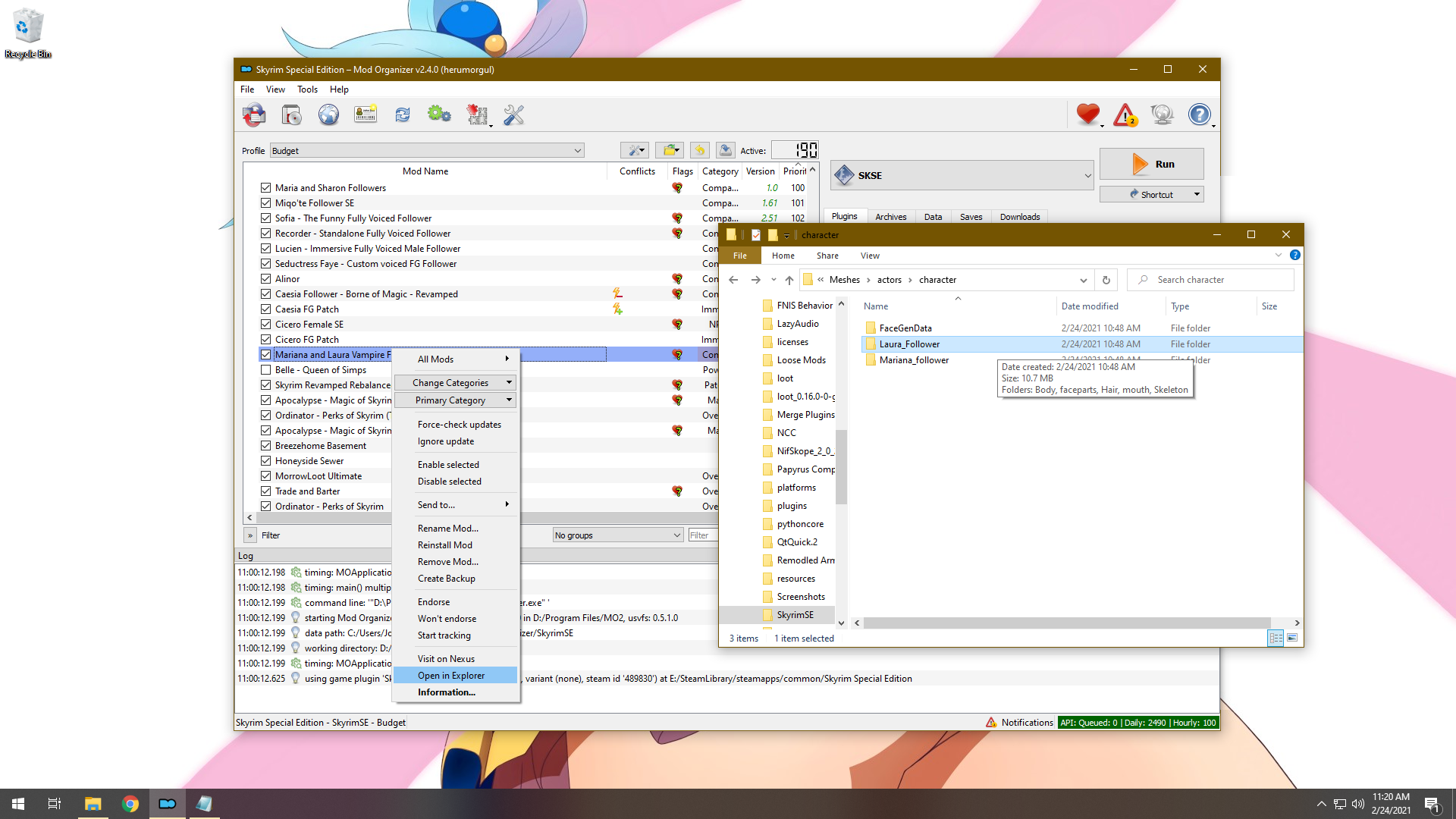This screenshot has height=819, width=1456.
Task: Sort mod list by Priority column
Action: [795, 171]
